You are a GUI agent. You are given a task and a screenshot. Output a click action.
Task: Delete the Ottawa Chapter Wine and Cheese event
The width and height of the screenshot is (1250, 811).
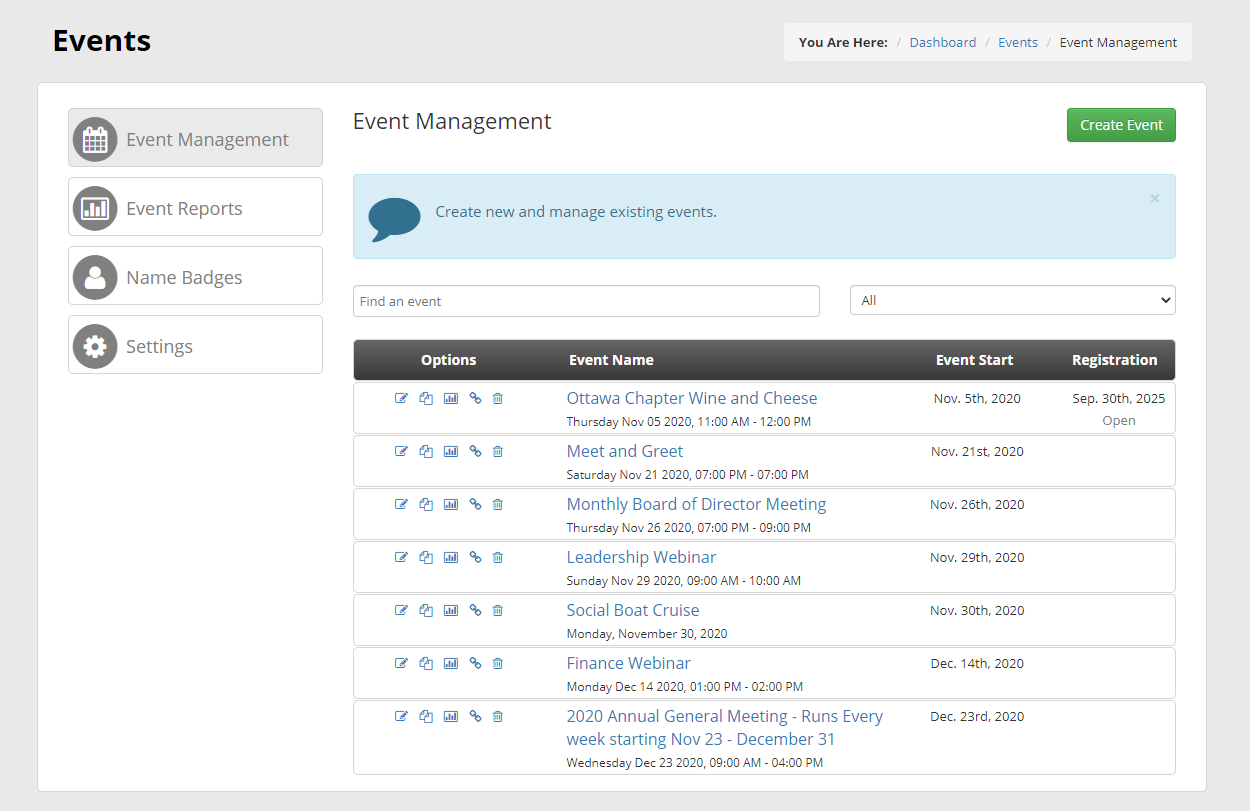pyautogui.click(x=498, y=398)
